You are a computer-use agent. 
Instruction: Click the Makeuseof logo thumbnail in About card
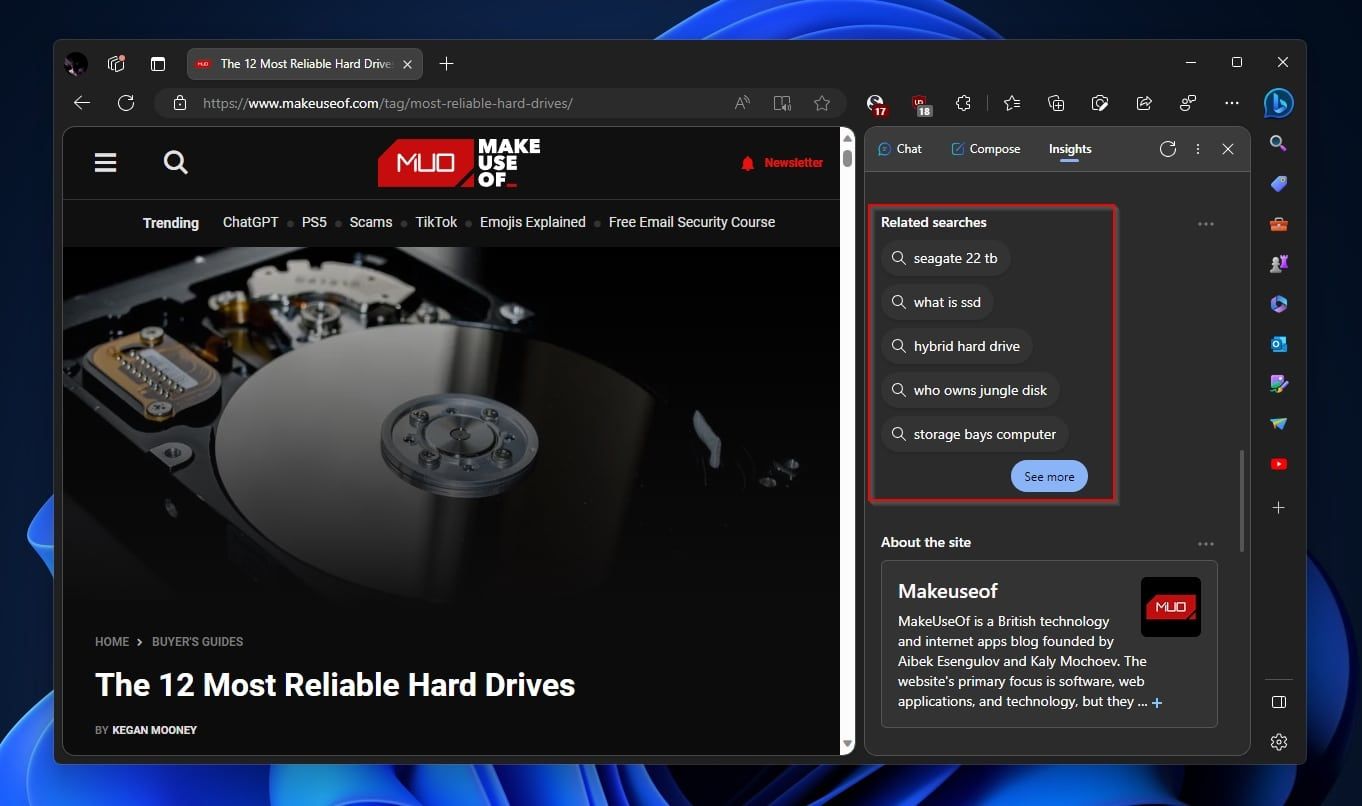[x=1171, y=607]
